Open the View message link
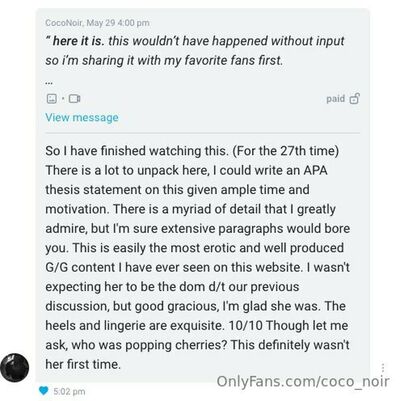Screen dimensions: 400x401 point(82,117)
